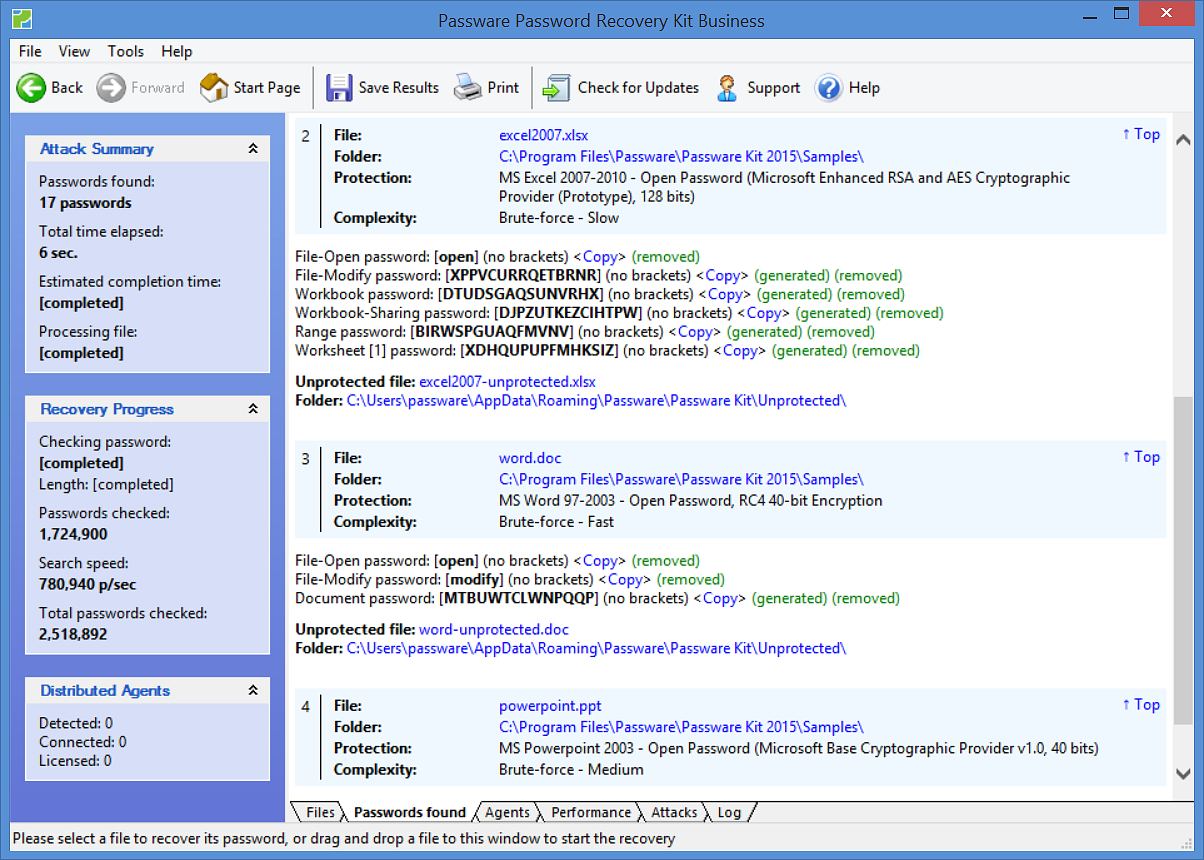Collapse the Recovery Progress panel

pyautogui.click(x=253, y=409)
